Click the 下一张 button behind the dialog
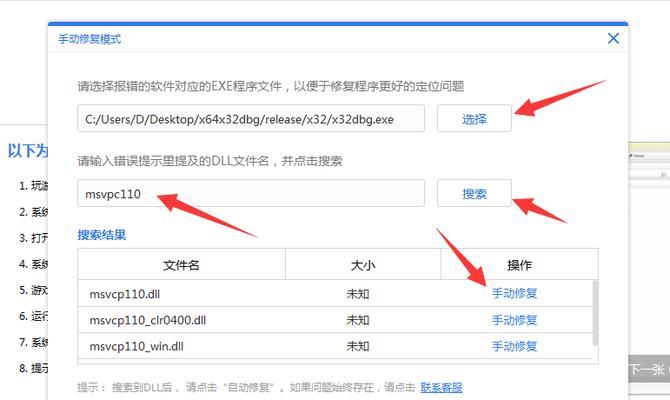 point(649,369)
